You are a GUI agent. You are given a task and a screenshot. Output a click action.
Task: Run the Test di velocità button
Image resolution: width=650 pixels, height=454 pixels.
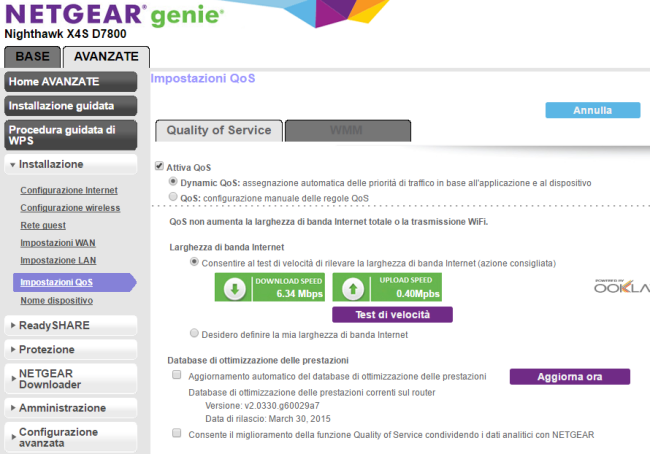[x=392, y=315]
